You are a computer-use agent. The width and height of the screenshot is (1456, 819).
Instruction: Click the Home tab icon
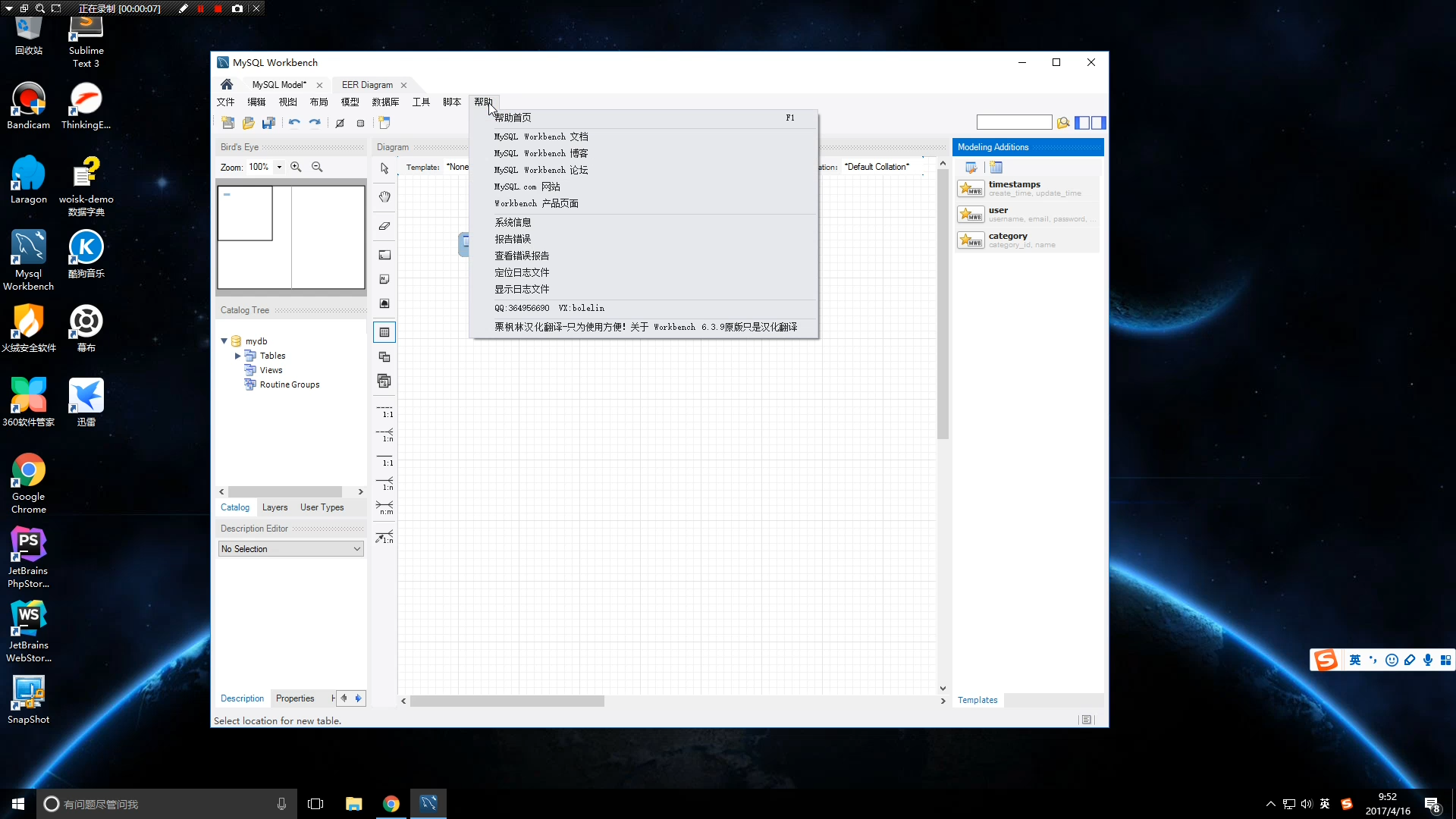[227, 84]
